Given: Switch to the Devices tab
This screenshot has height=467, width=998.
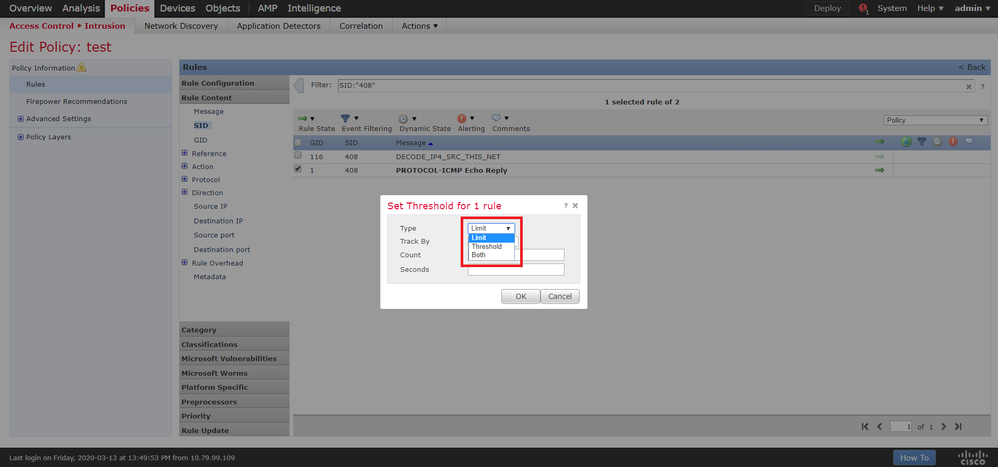Looking at the screenshot, I should pyautogui.click(x=177, y=8).
